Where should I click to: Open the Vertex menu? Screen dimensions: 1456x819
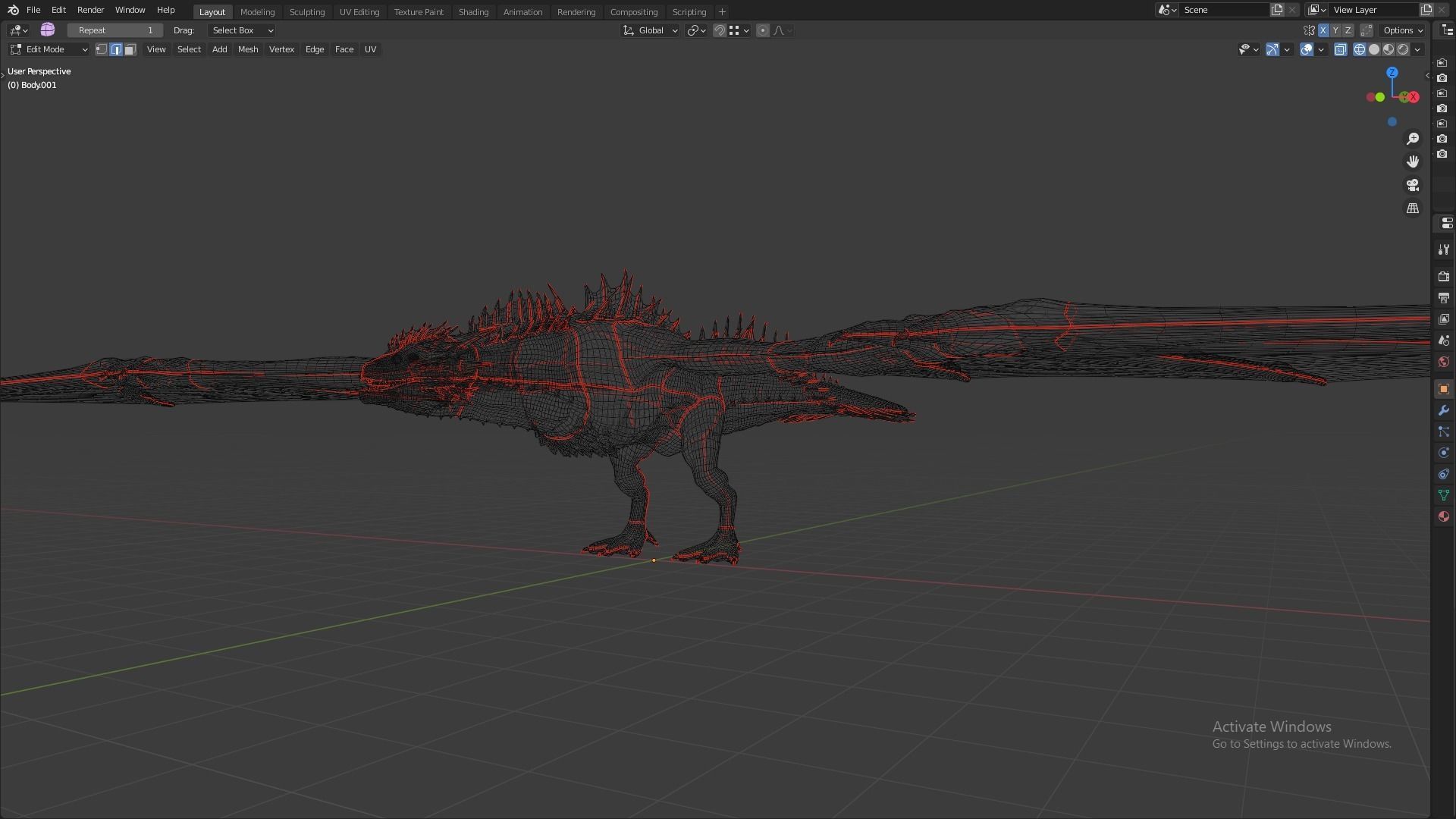pyautogui.click(x=281, y=49)
